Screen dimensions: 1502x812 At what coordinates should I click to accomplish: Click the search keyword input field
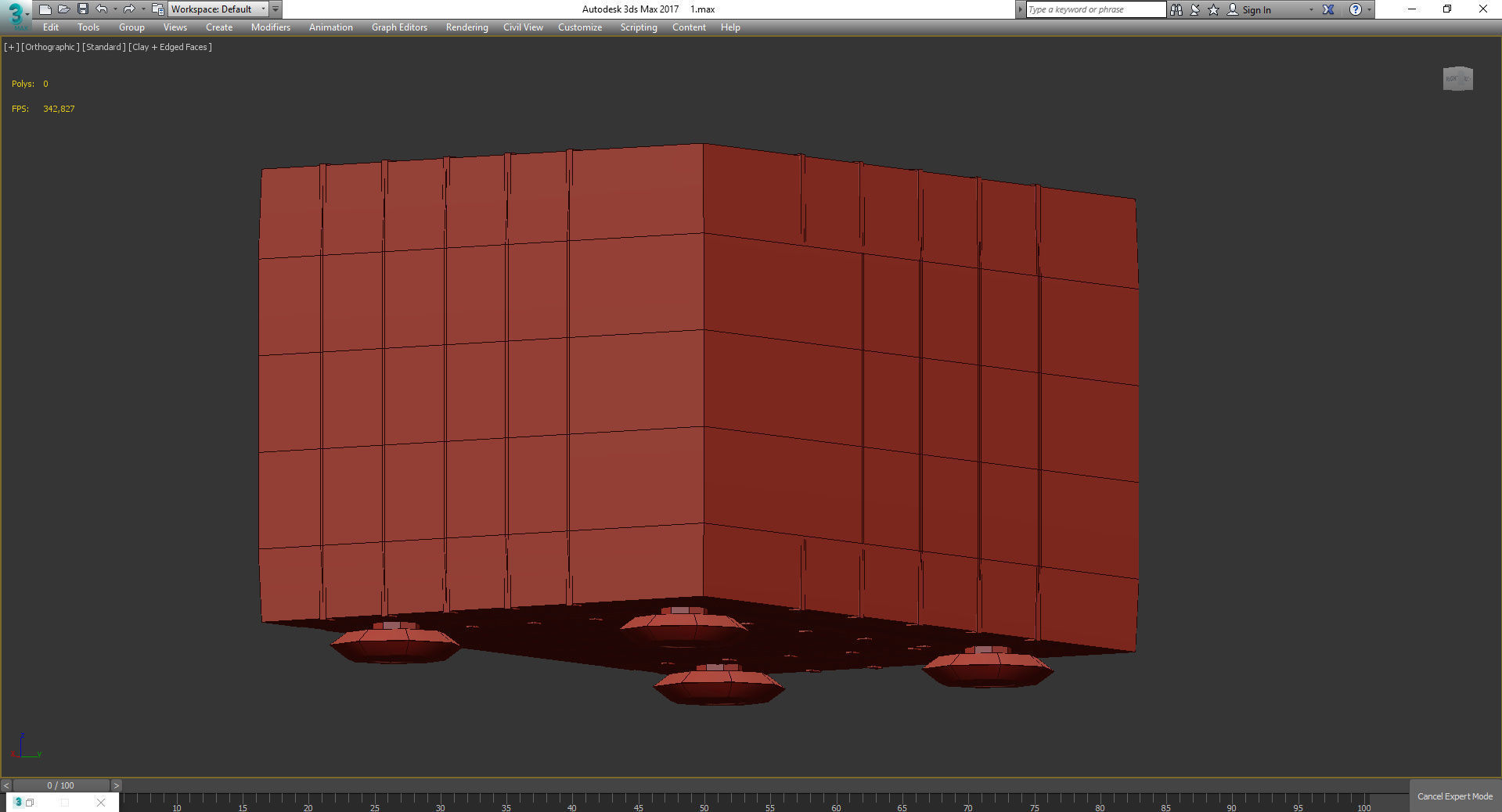pos(1095,9)
